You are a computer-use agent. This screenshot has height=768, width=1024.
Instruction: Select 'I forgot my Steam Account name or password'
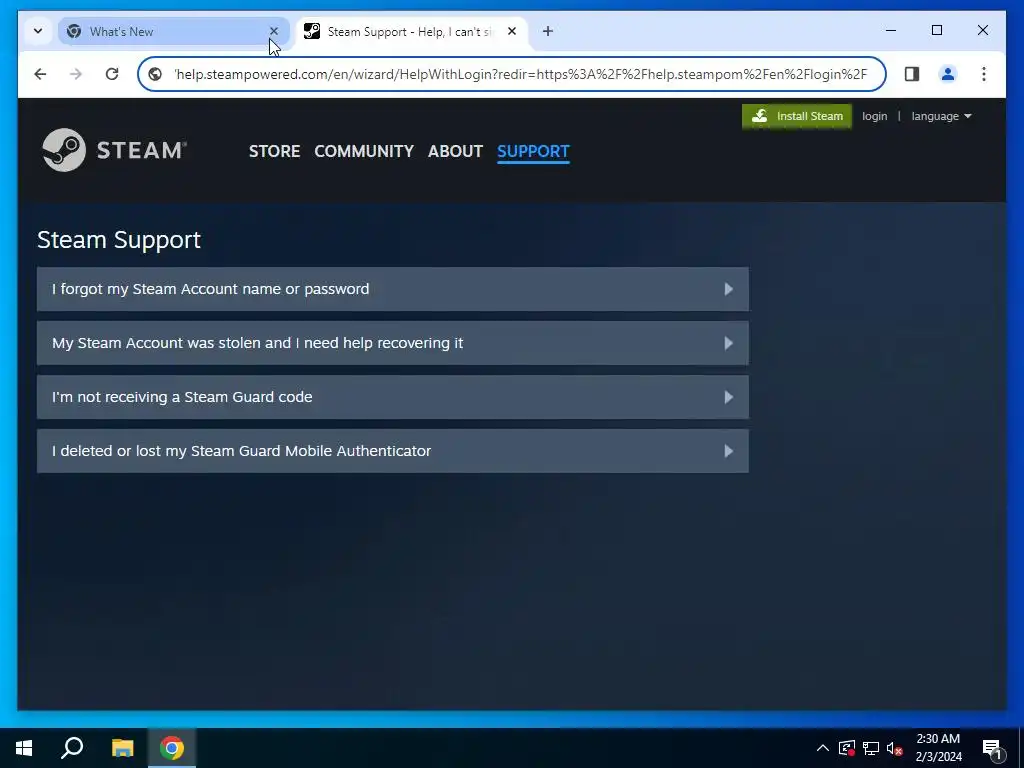coord(392,289)
